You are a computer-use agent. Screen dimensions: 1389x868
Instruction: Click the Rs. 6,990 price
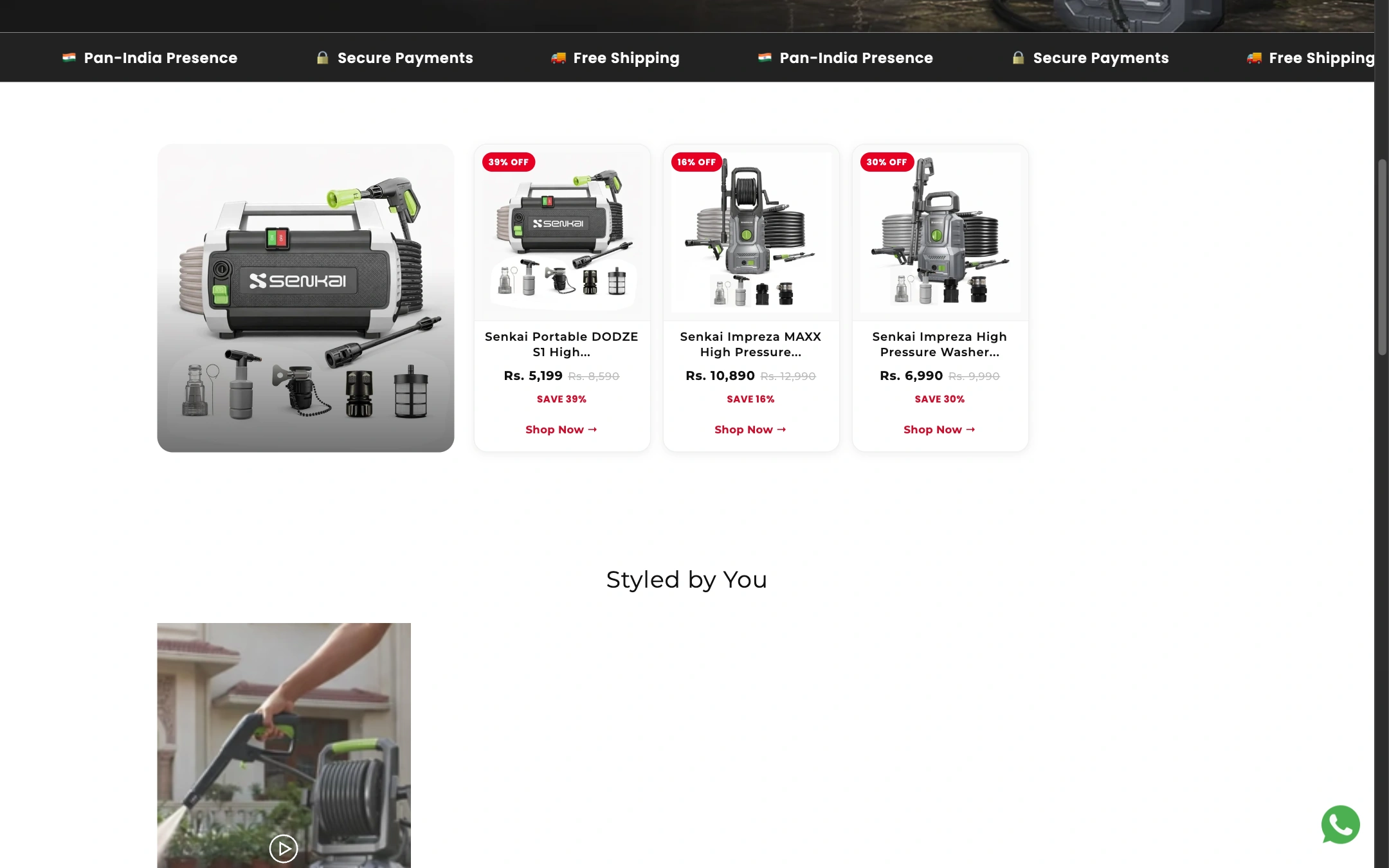pyautogui.click(x=911, y=376)
